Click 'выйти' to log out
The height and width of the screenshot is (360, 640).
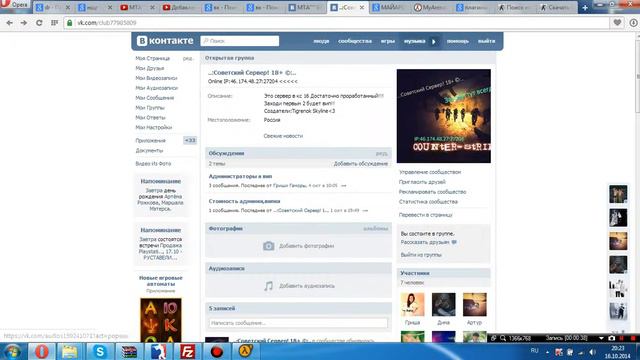click(x=487, y=41)
